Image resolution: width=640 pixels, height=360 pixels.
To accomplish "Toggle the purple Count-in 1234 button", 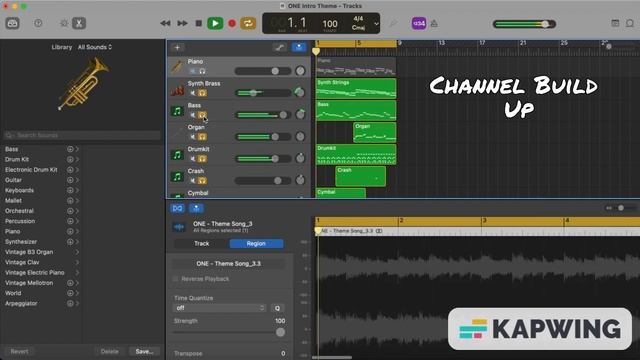I will click(419, 23).
